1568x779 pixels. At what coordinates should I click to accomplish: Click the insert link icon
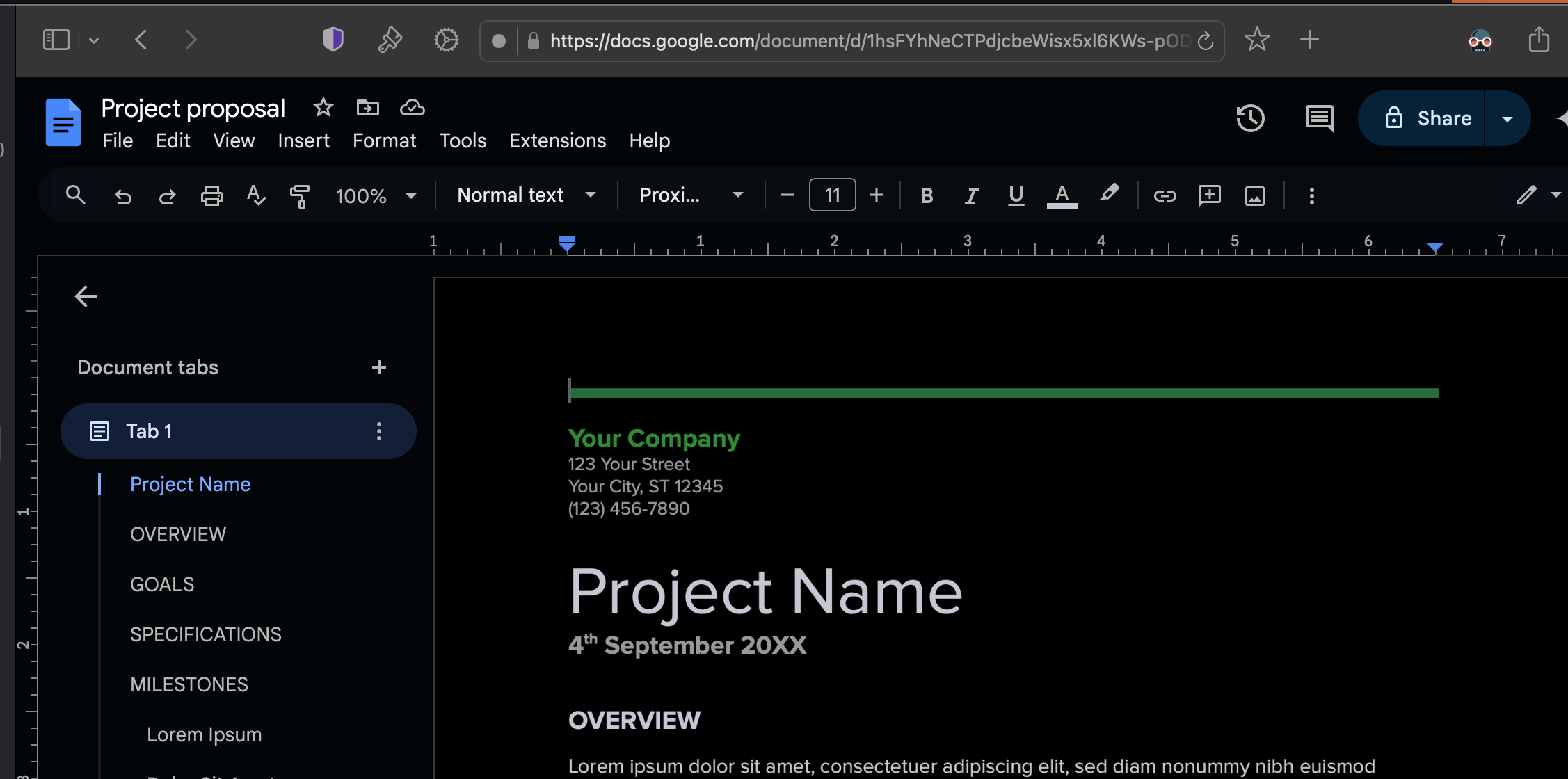point(1165,196)
